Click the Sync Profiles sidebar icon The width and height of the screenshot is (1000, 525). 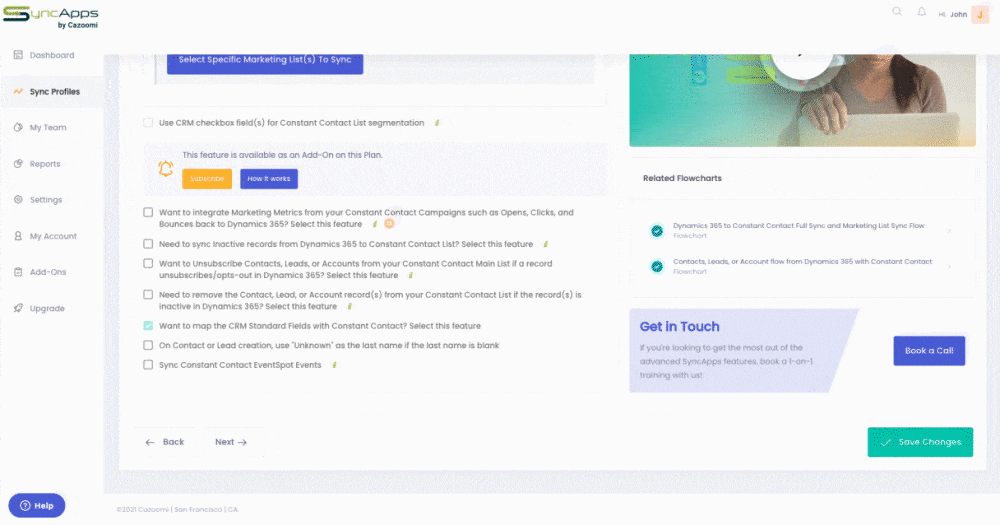pyautogui.click(x=18, y=91)
